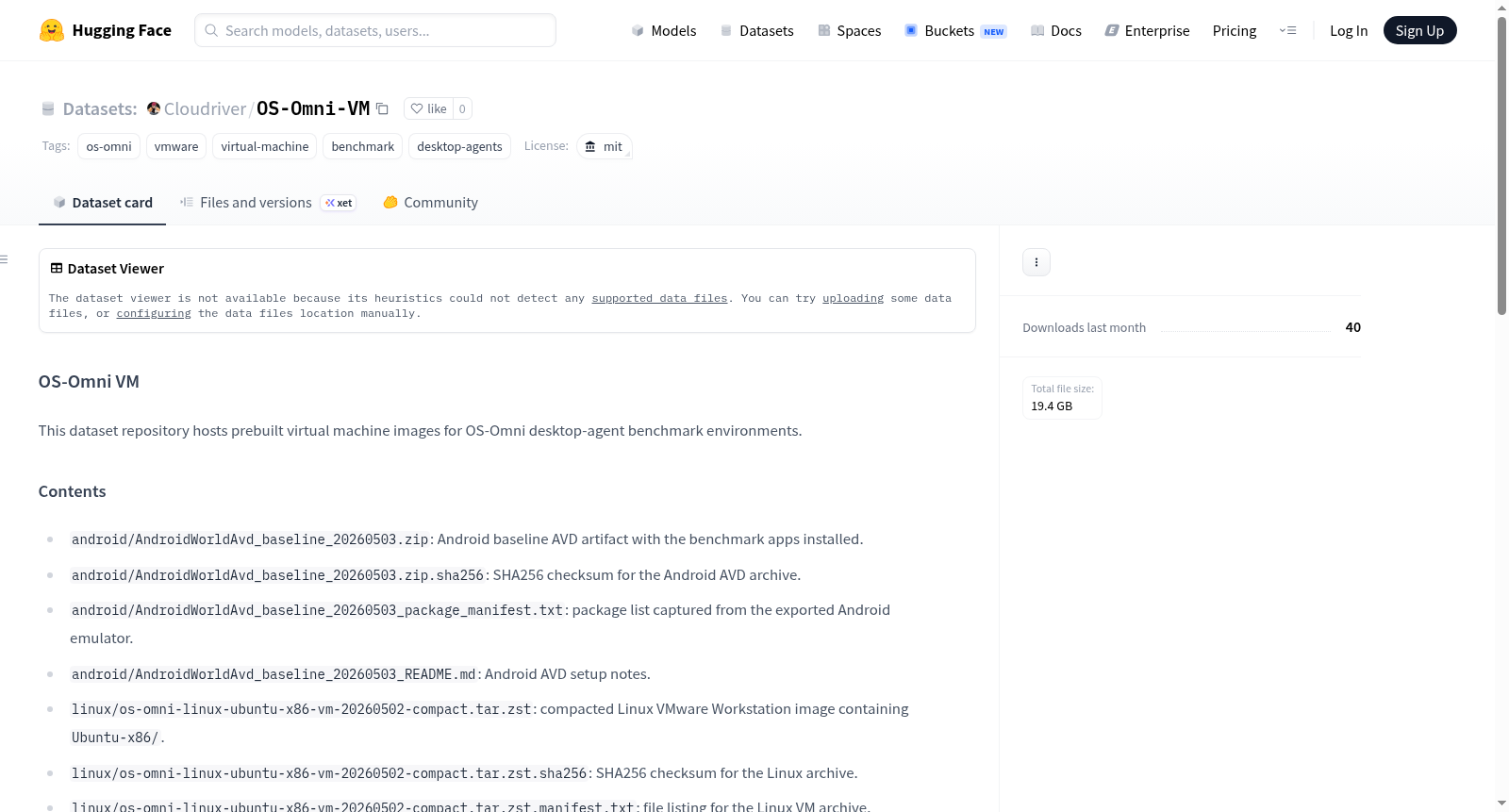The image size is (1509, 812).
Task: Open the supported data files link
Action: (x=659, y=298)
